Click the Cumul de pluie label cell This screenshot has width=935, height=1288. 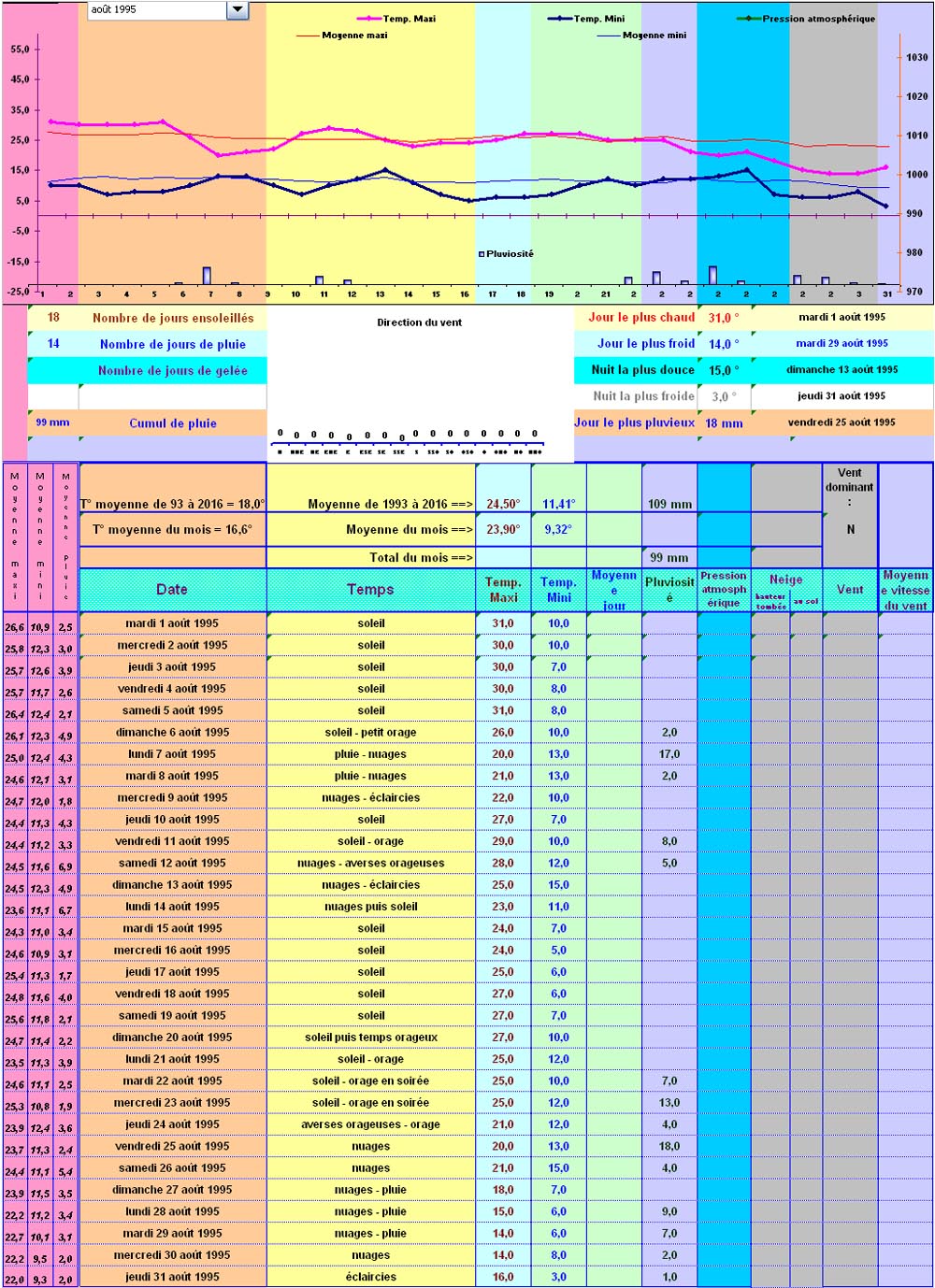[172, 423]
